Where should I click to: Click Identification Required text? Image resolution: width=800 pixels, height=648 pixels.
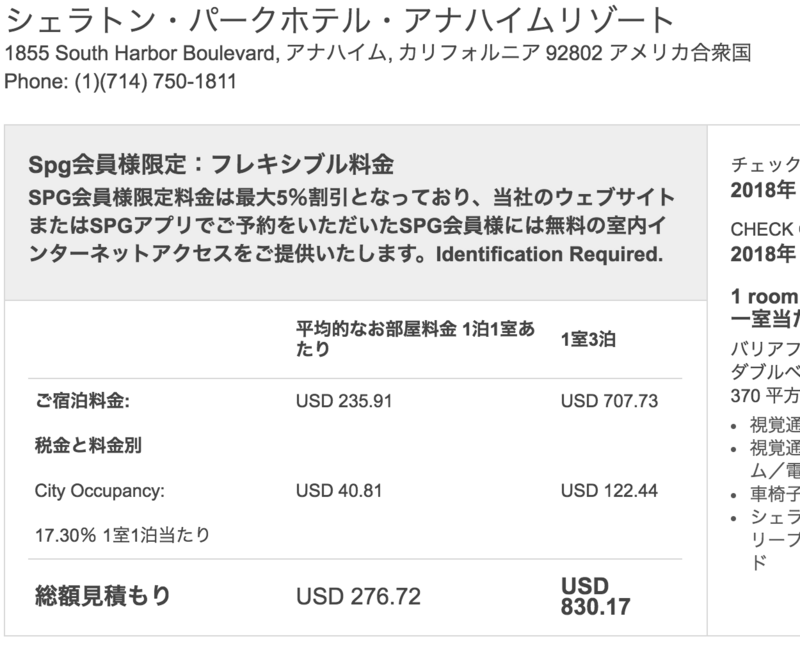549,254
